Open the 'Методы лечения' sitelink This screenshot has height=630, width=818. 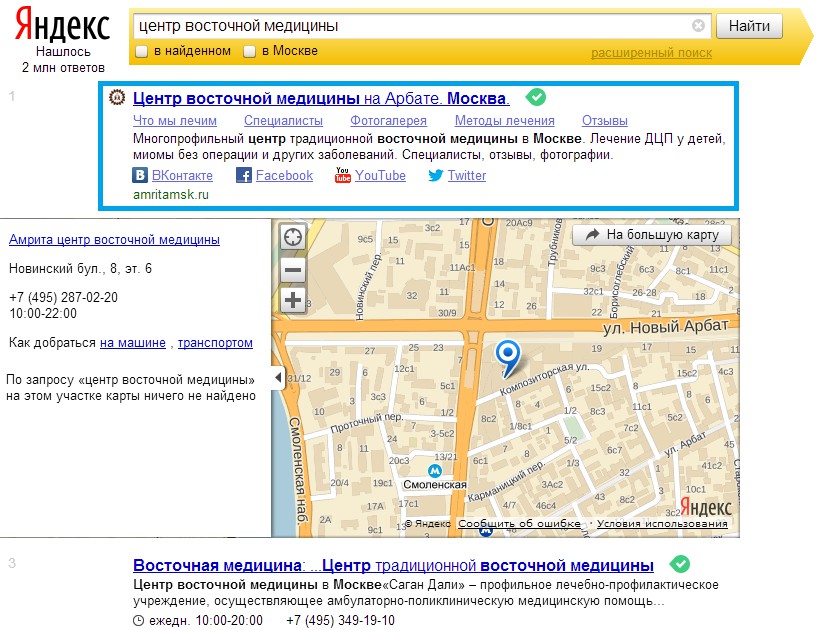(x=504, y=120)
